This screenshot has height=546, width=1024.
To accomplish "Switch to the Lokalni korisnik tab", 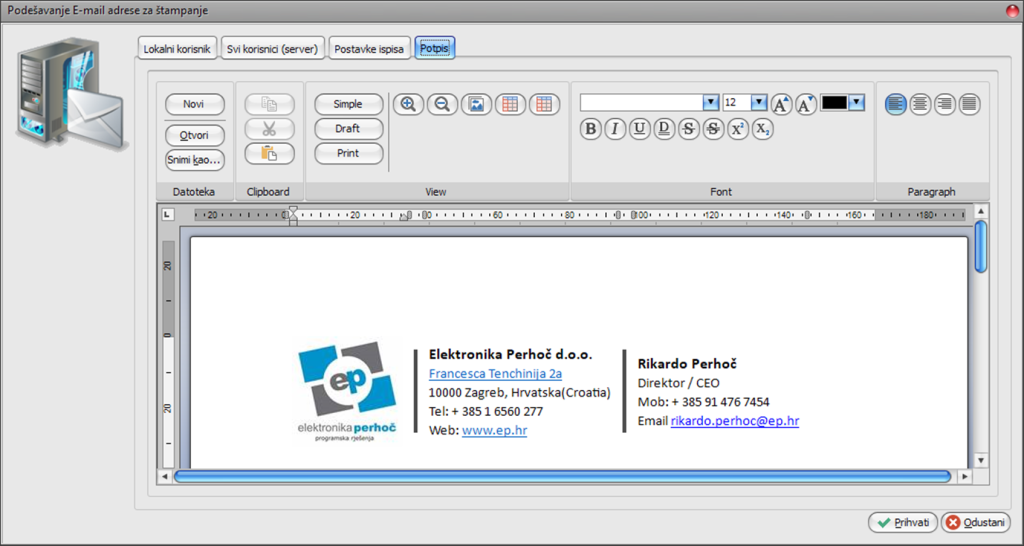I will click(x=177, y=48).
